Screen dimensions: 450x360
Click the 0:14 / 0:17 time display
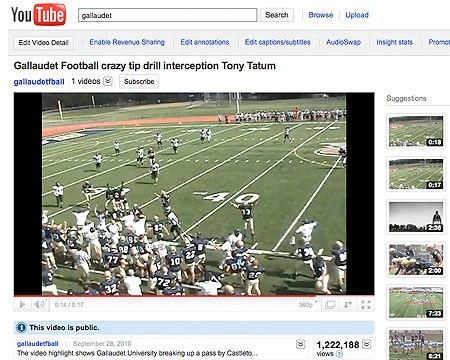click(69, 305)
